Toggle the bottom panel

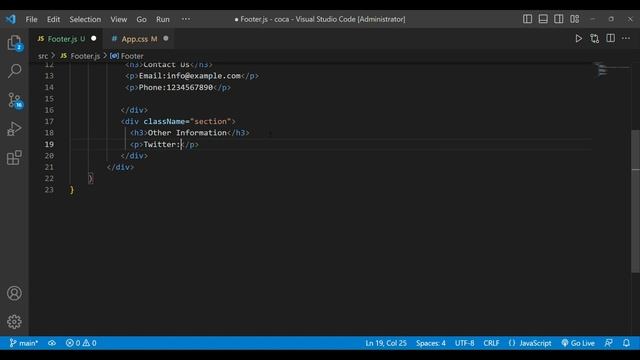tap(543, 19)
